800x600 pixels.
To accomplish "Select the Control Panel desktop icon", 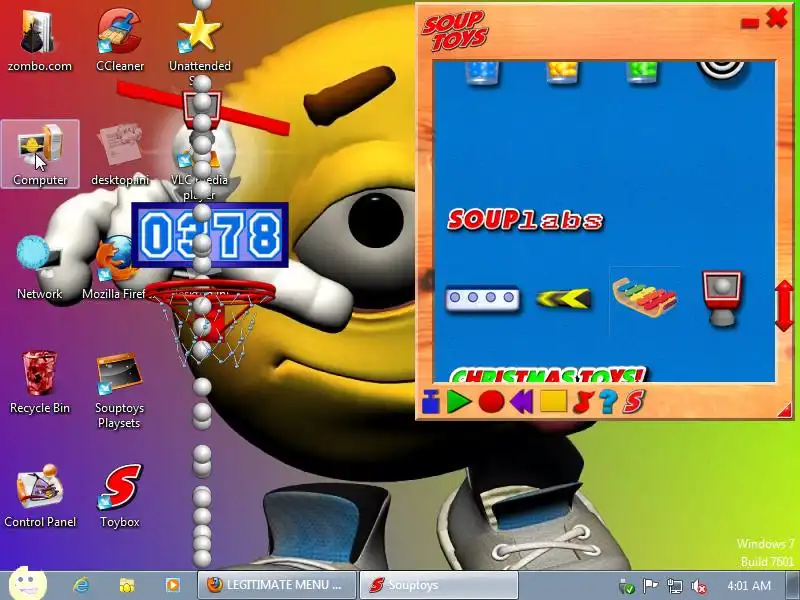I will click(x=40, y=496).
